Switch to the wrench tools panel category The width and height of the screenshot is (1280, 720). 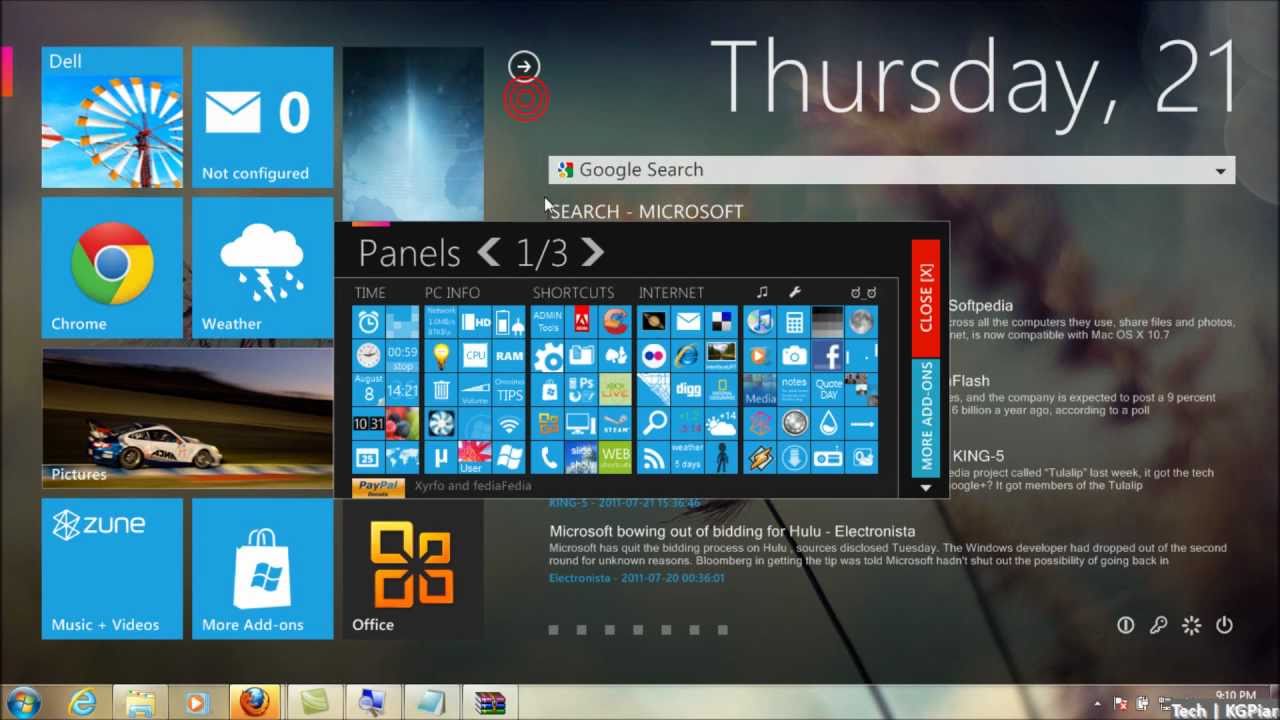pyautogui.click(x=795, y=292)
